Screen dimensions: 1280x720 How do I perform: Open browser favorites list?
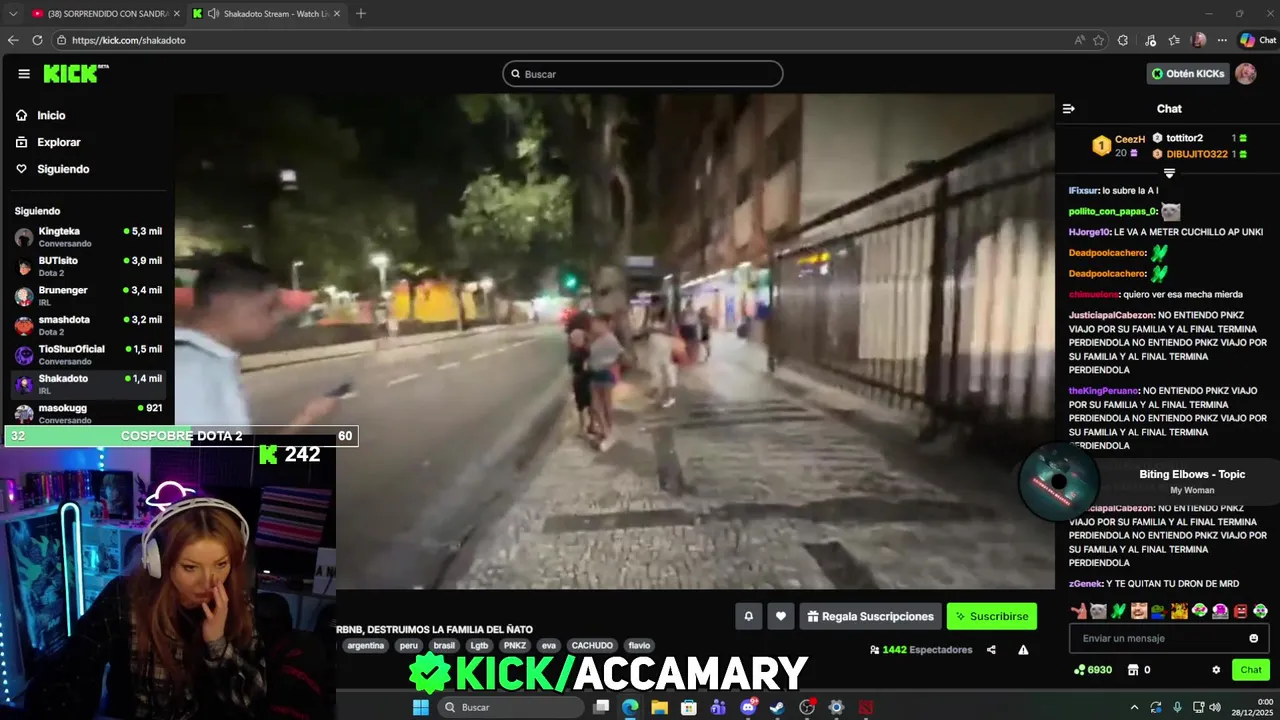point(1174,40)
